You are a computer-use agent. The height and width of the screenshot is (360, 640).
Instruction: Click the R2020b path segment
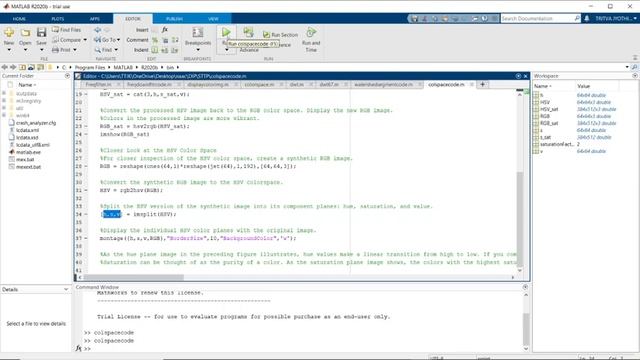tap(149, 67)
